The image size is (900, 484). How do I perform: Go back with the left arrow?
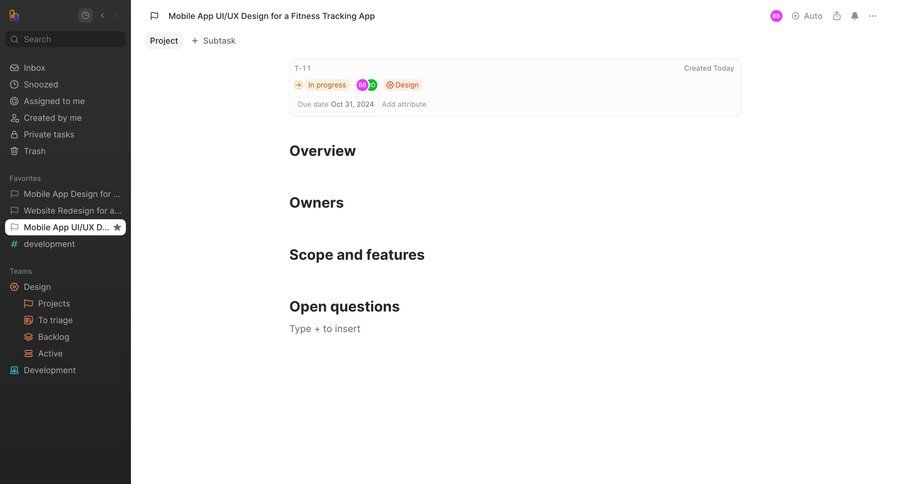[102, 16]
